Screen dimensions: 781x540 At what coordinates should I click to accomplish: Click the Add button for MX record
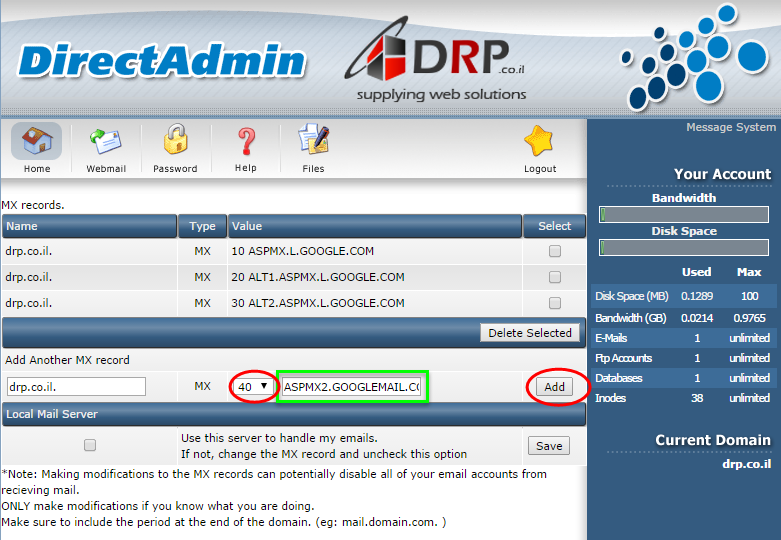tap(554, 387)
